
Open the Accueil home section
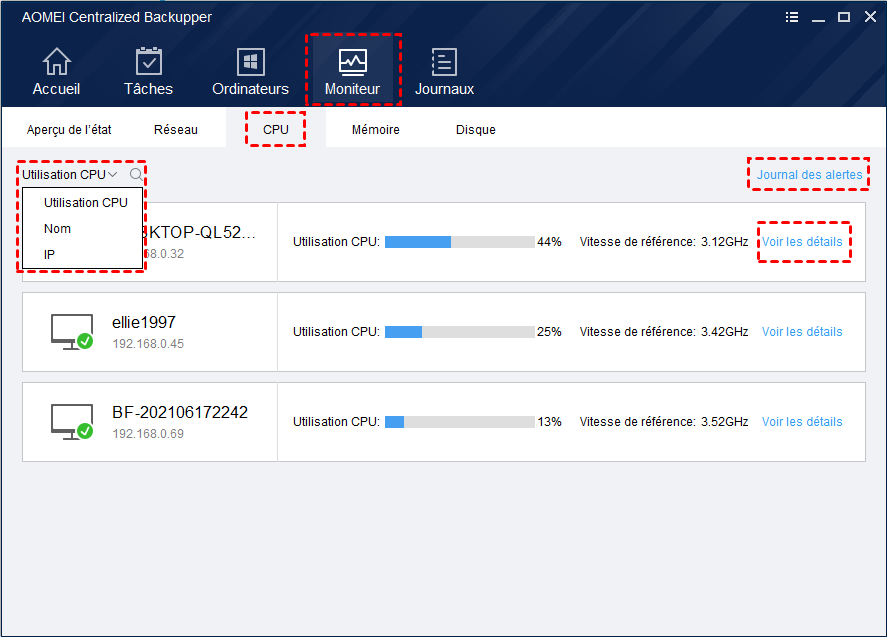(56, 71)
